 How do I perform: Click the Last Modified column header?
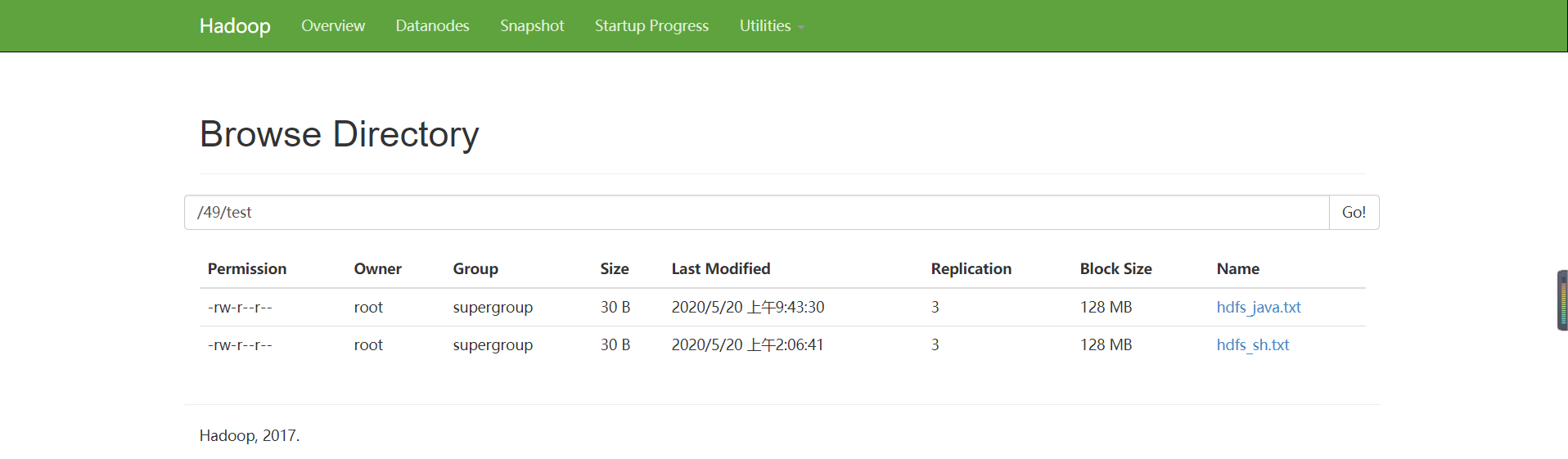[x=721, y=269]
